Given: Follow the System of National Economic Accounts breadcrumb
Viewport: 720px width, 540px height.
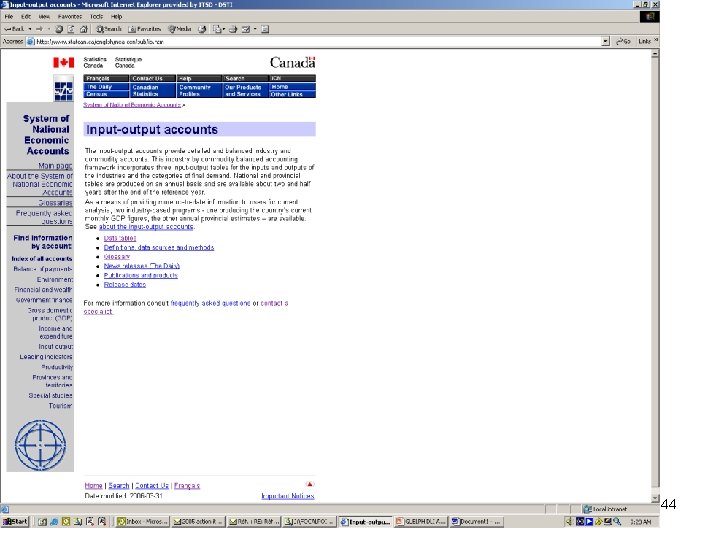Looking at the screenshot, I should point(132,105).
